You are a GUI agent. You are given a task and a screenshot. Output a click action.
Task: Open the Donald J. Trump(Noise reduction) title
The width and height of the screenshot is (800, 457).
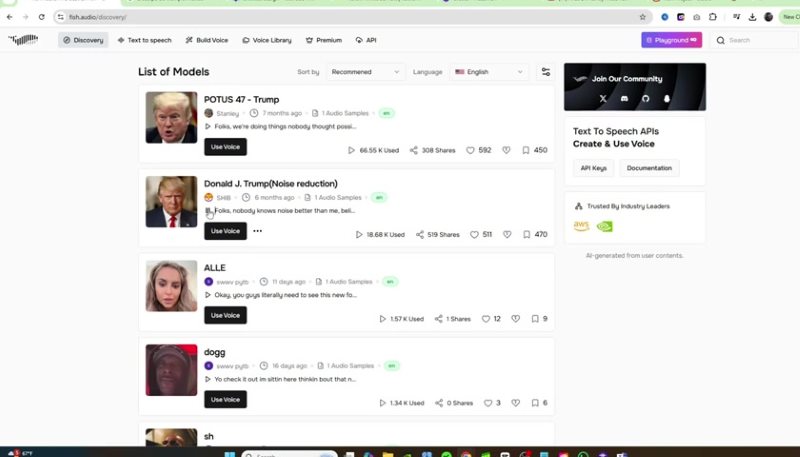point(270,184)
